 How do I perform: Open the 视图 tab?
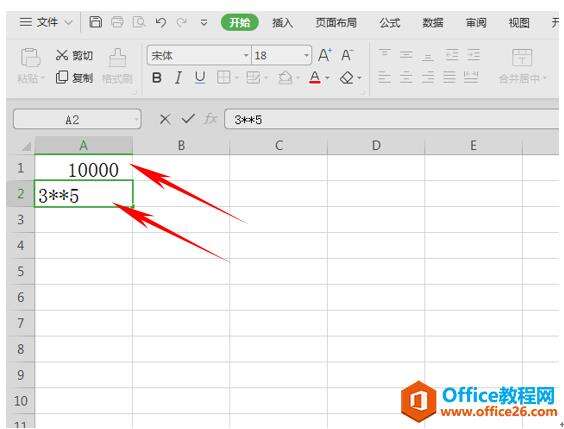[x=519, y=23]
